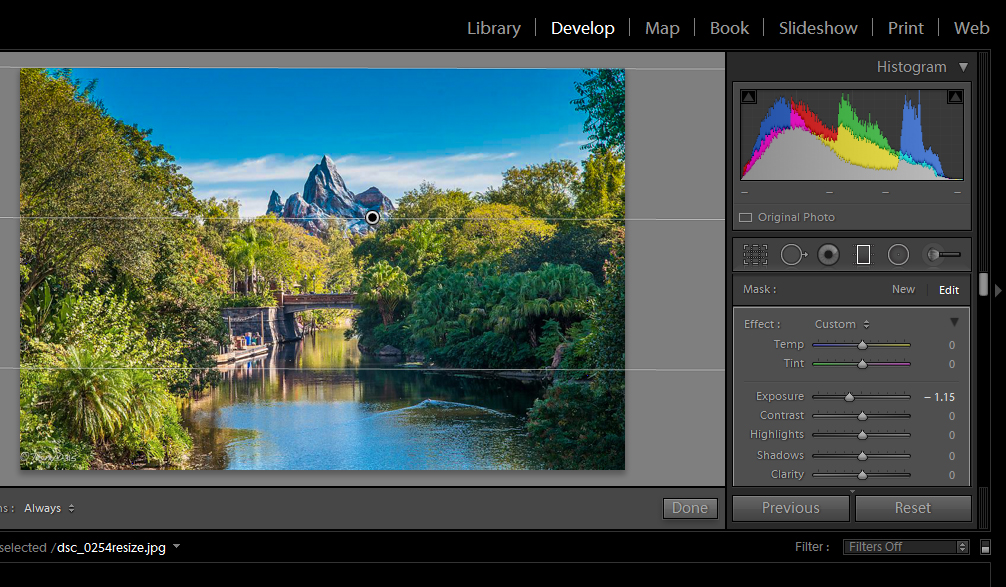Create a New mask
Viewport: 1006px width, 587px height.
903,289
